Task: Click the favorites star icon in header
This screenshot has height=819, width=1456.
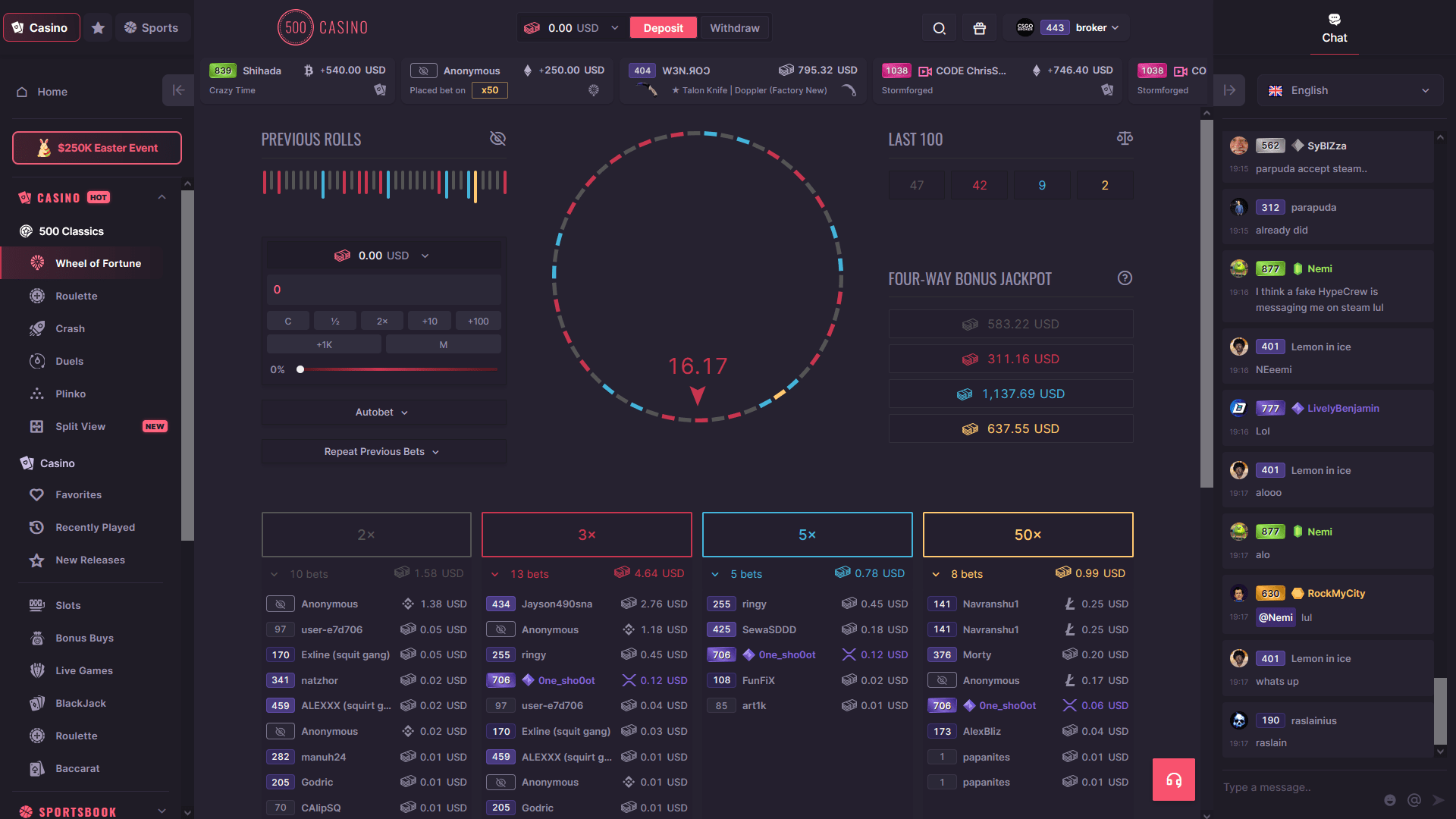Action: (x=98, y=28)
